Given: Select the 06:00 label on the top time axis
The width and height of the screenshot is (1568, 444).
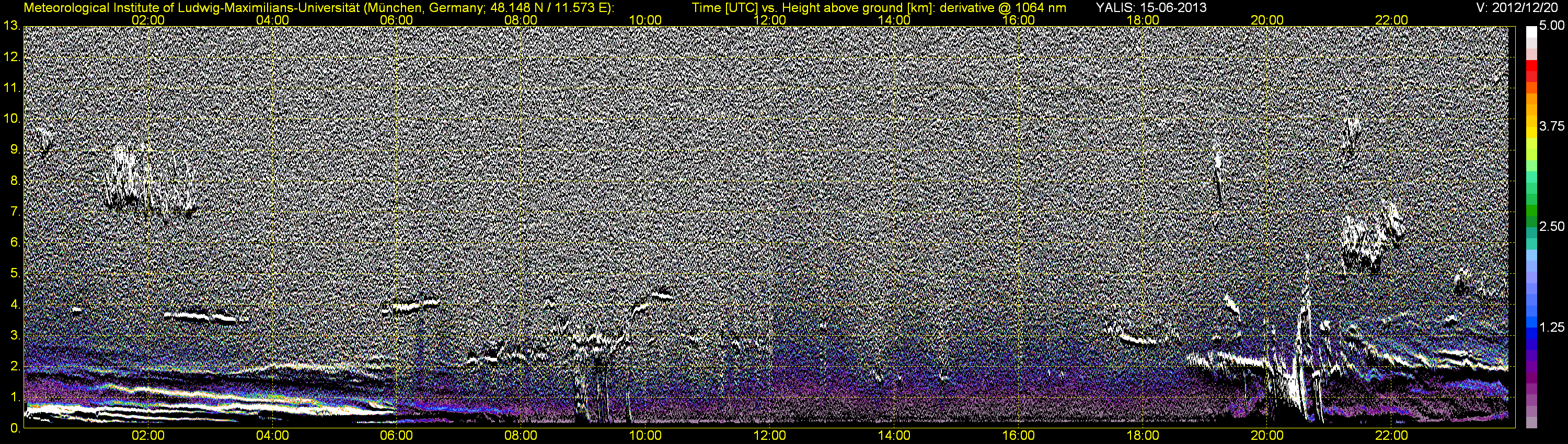Looking at the screenshot, I should pyautogui.click(x=397, y=20).
